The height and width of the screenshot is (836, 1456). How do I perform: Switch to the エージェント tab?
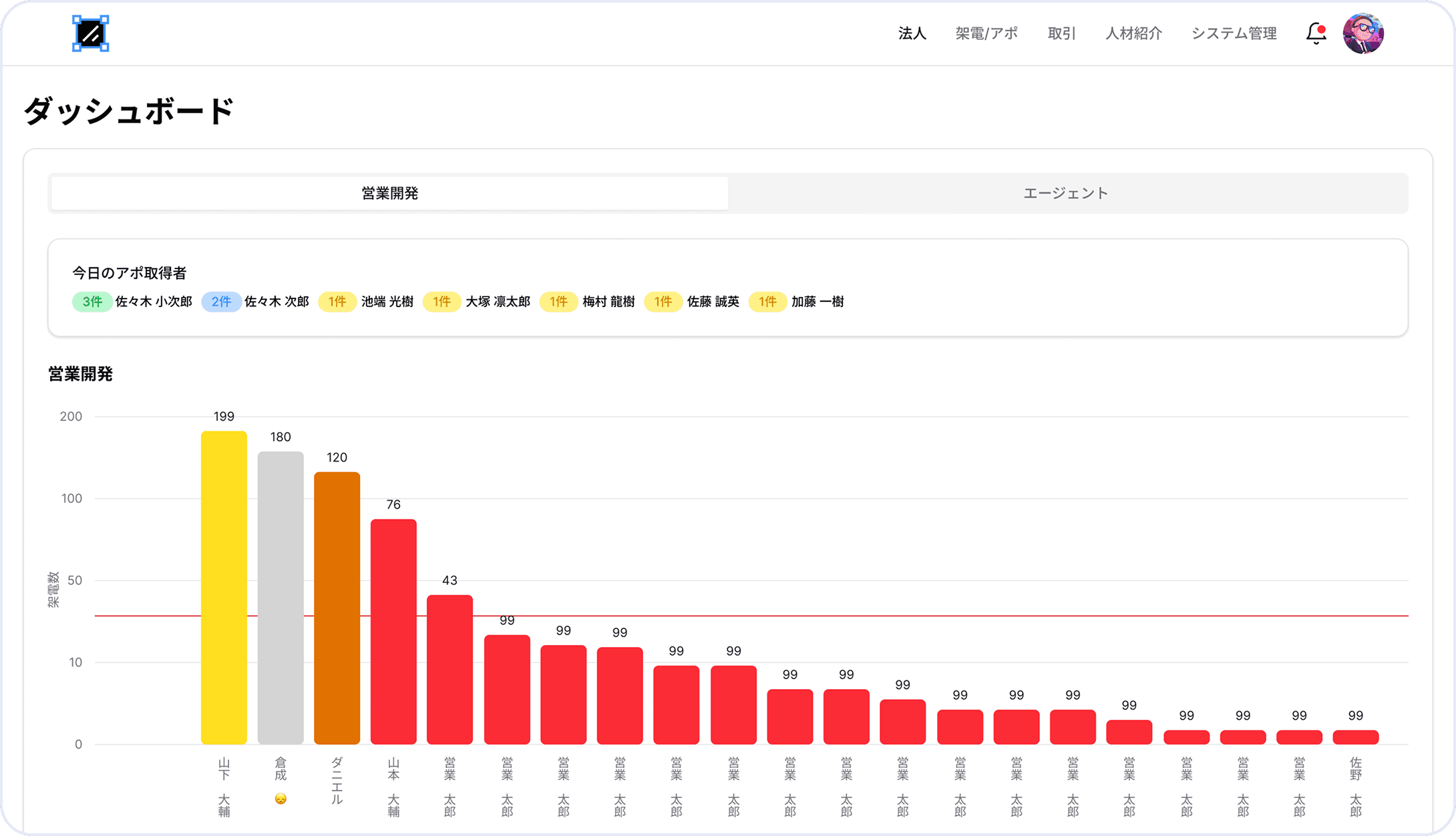coord(1066,194)
